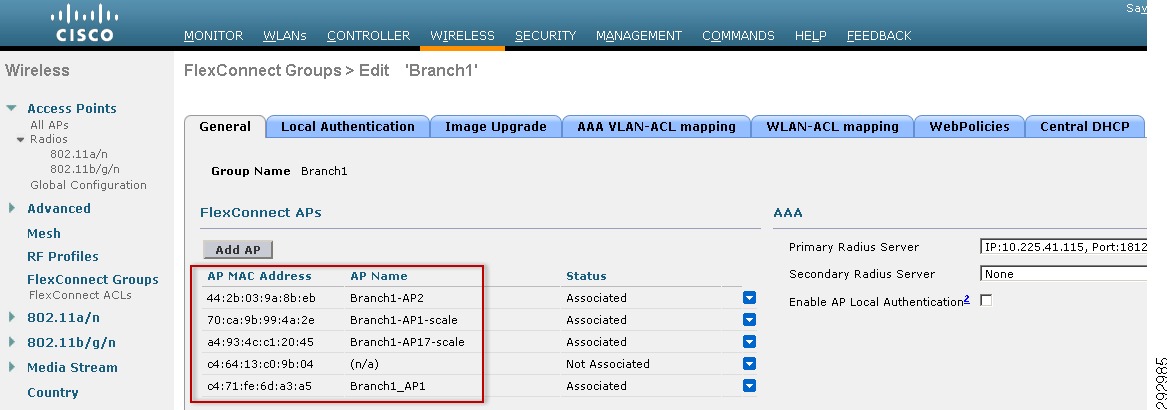Click AP name Branch1_AP1

(388, 385)
